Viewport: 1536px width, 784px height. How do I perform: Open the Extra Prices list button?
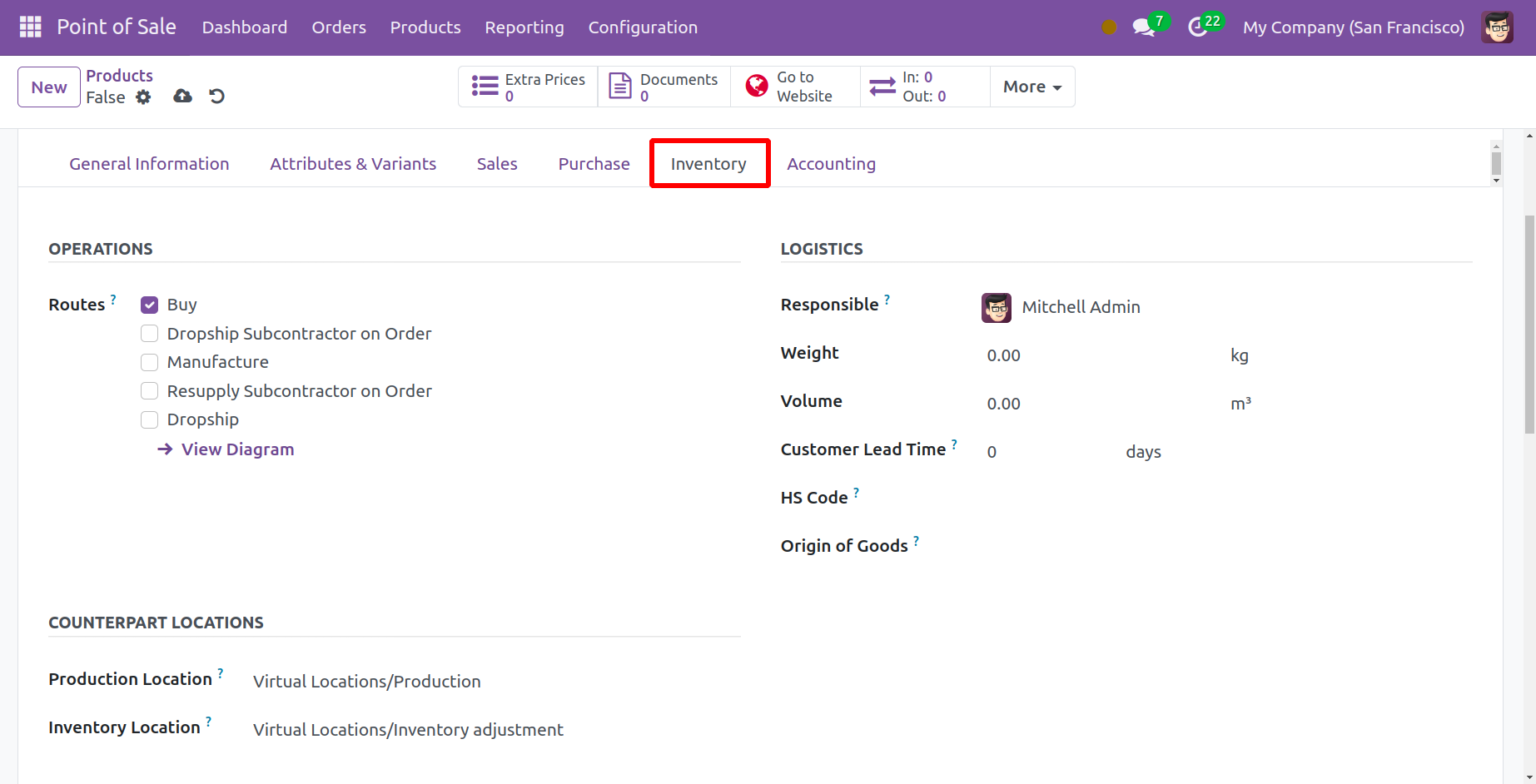click(528, 87)
